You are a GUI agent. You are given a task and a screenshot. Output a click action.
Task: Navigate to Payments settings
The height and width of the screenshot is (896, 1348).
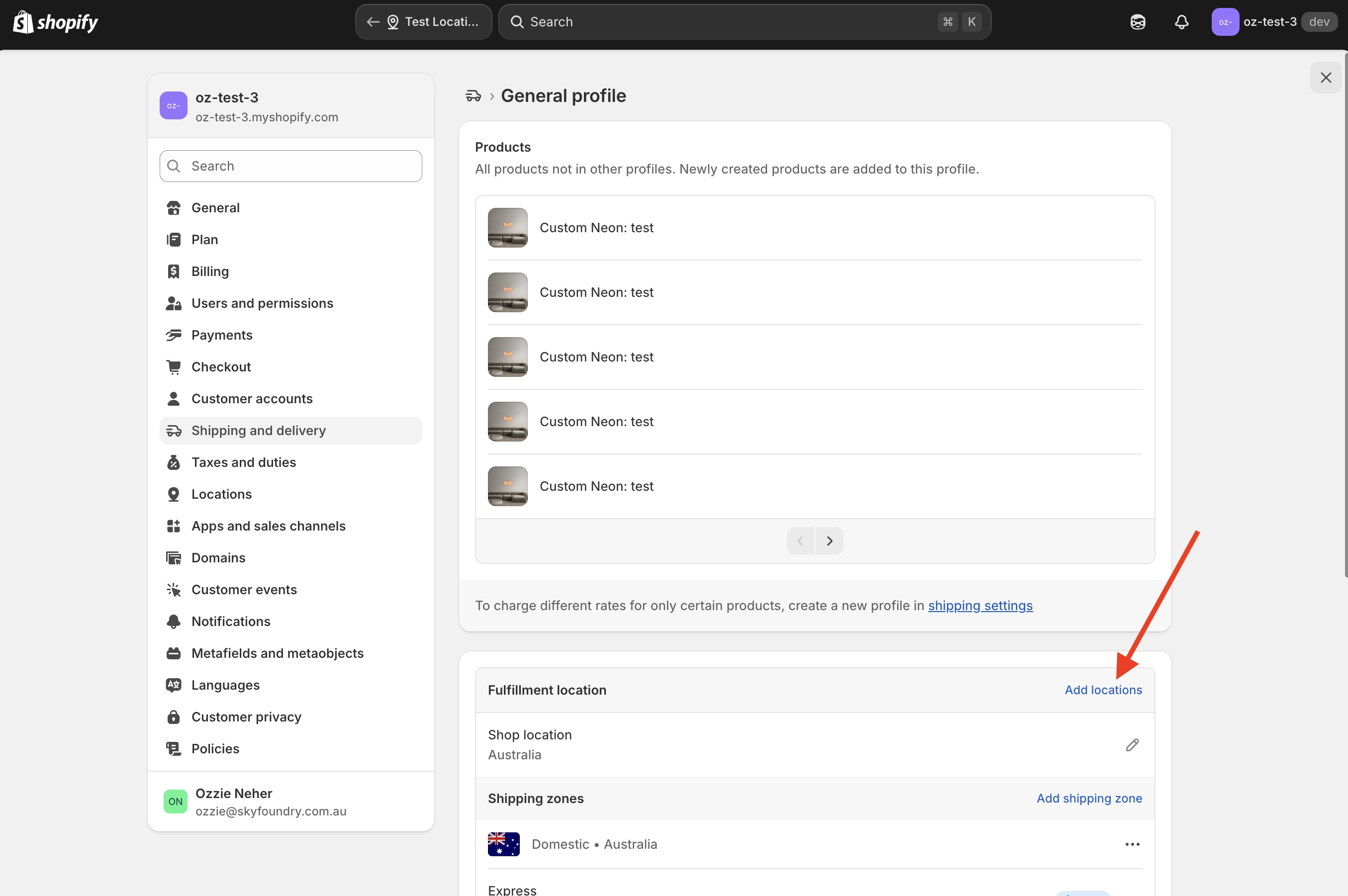[x=222, y=335]
